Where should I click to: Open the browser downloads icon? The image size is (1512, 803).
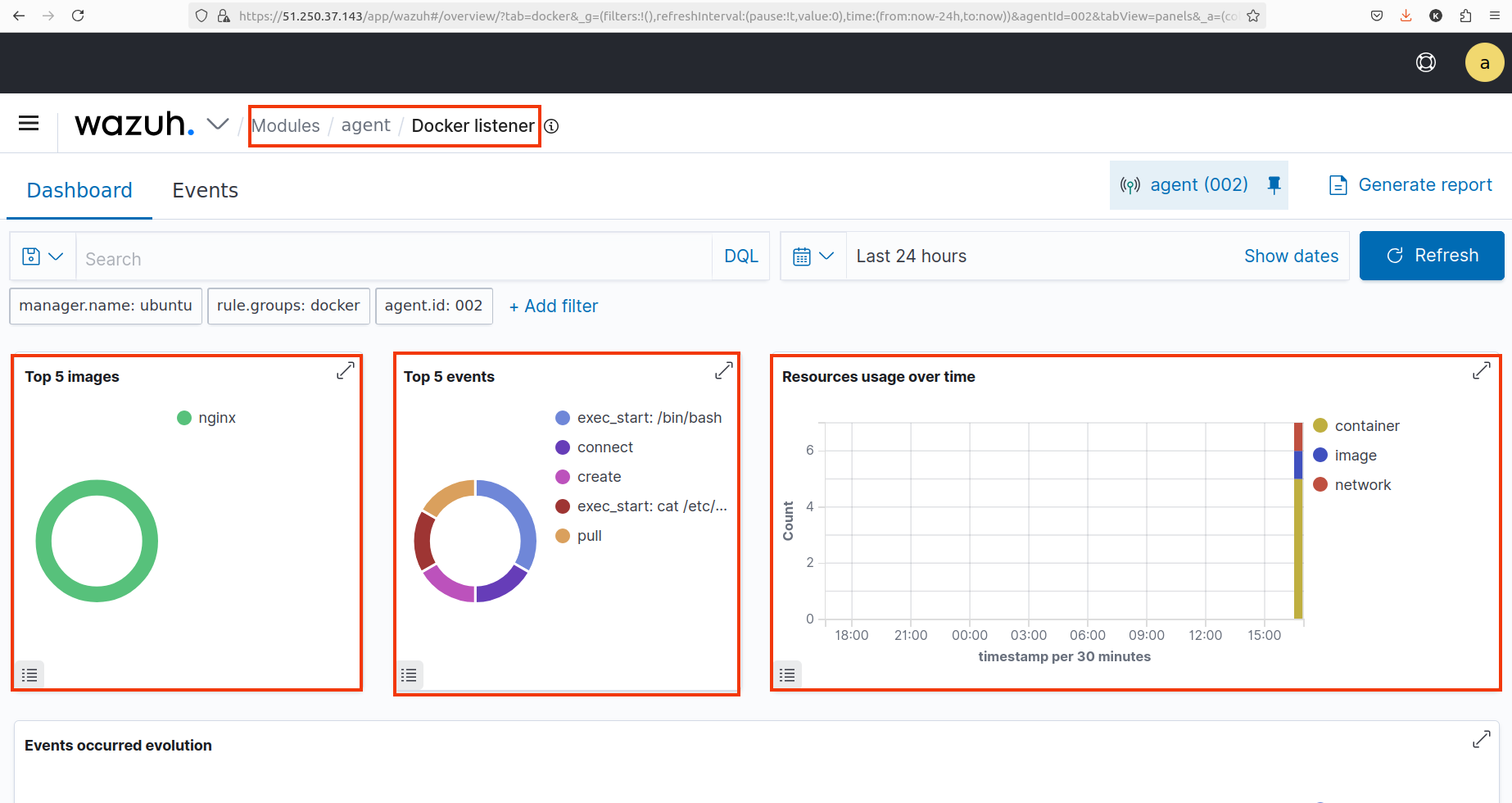[1406, 16]
